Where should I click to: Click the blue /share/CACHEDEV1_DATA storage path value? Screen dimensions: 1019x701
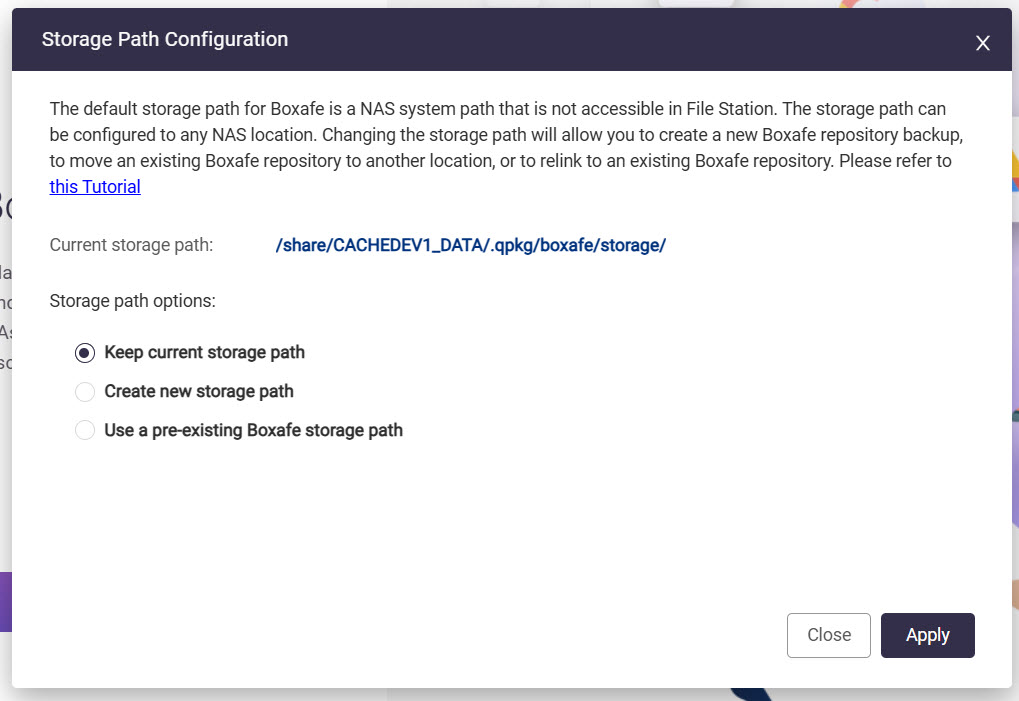coord(470,245)
